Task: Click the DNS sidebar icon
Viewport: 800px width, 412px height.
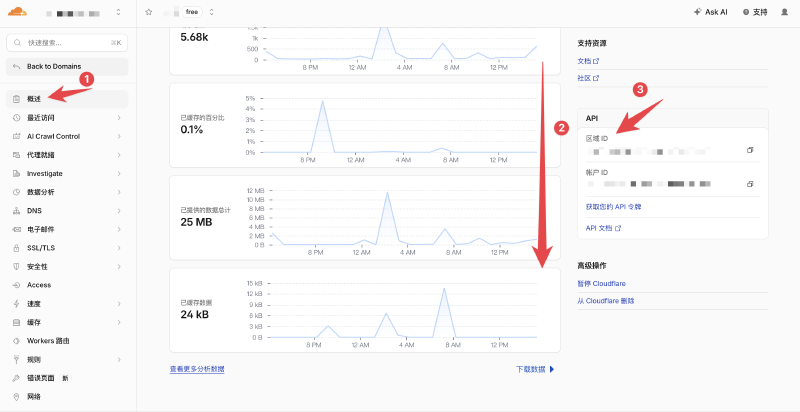Action: (16, 211)
